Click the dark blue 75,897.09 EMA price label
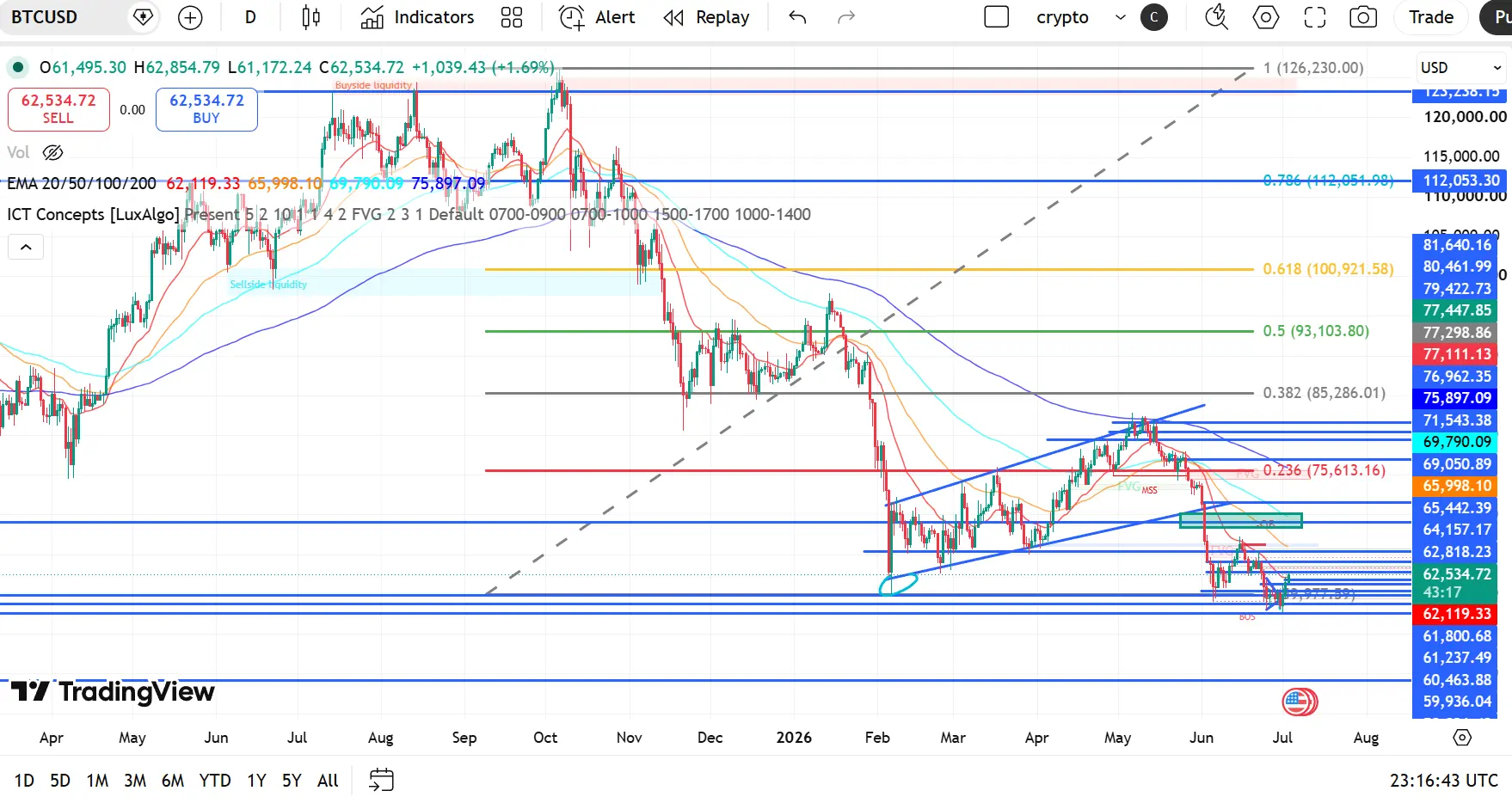This screenshot has width=1512, height=803. [1456, 398]
